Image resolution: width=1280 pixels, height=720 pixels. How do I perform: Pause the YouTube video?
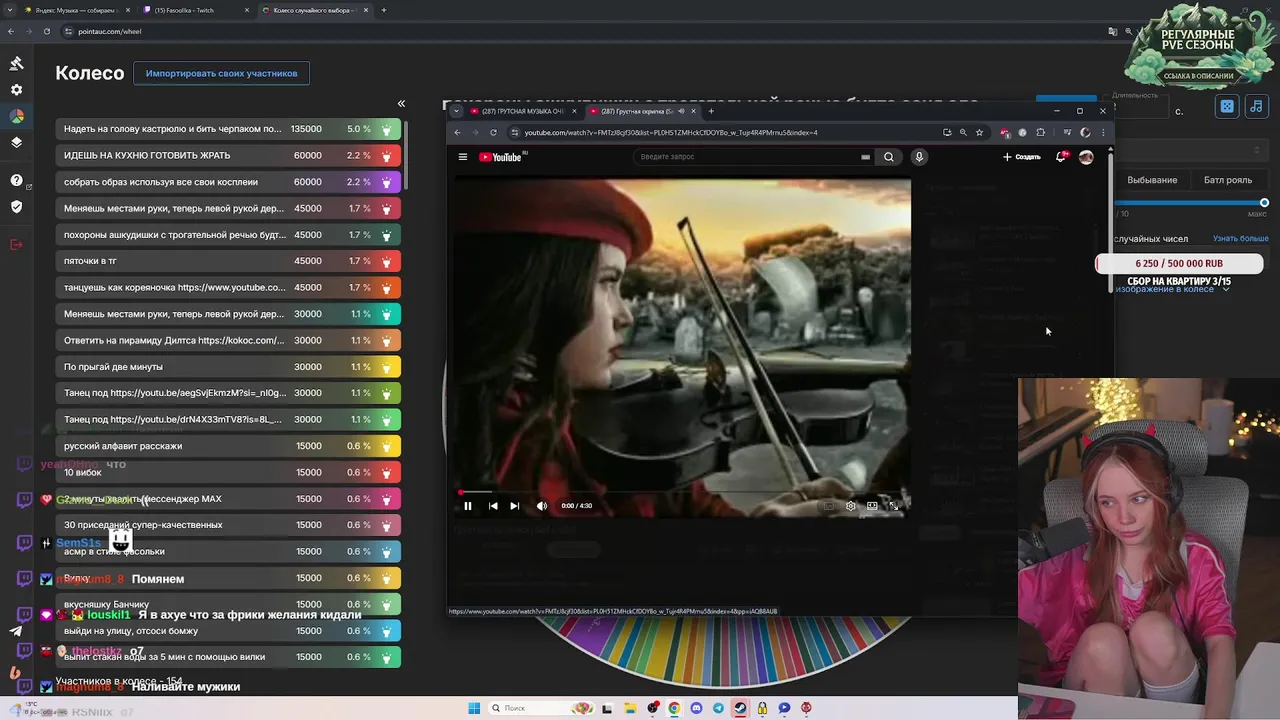[x=468, y=506]
